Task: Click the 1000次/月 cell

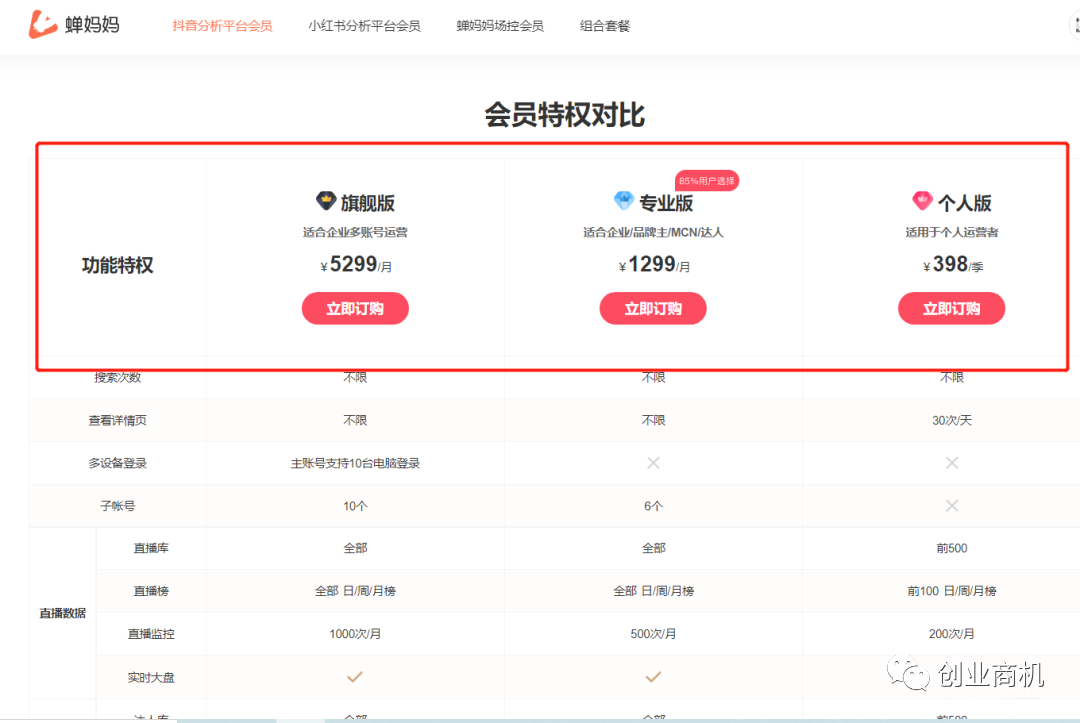Action: click(355, 633)
